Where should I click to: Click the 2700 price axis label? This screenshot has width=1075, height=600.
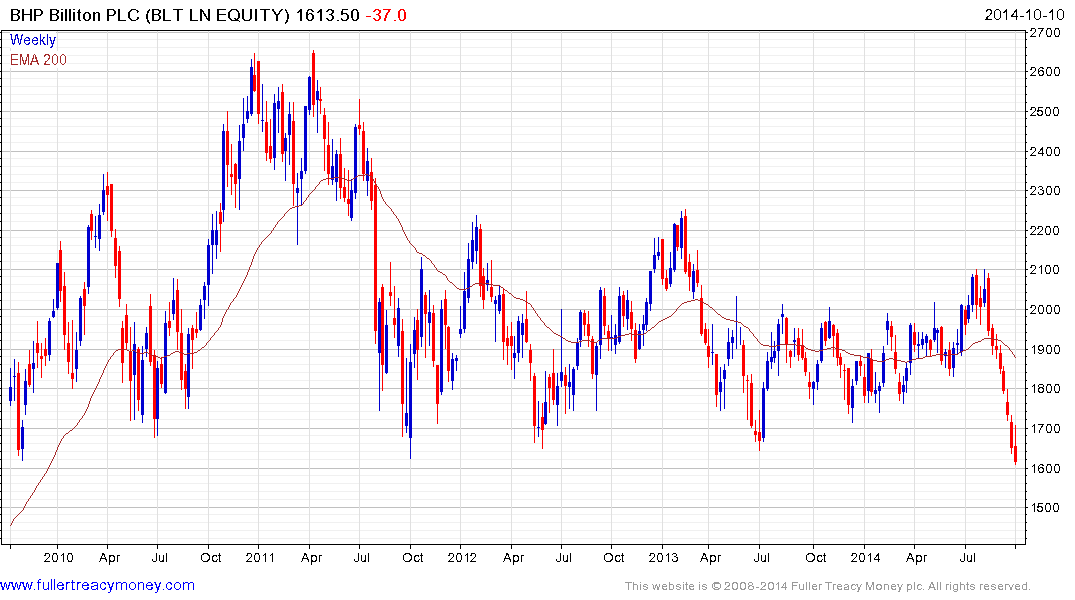pos(1046,32)
